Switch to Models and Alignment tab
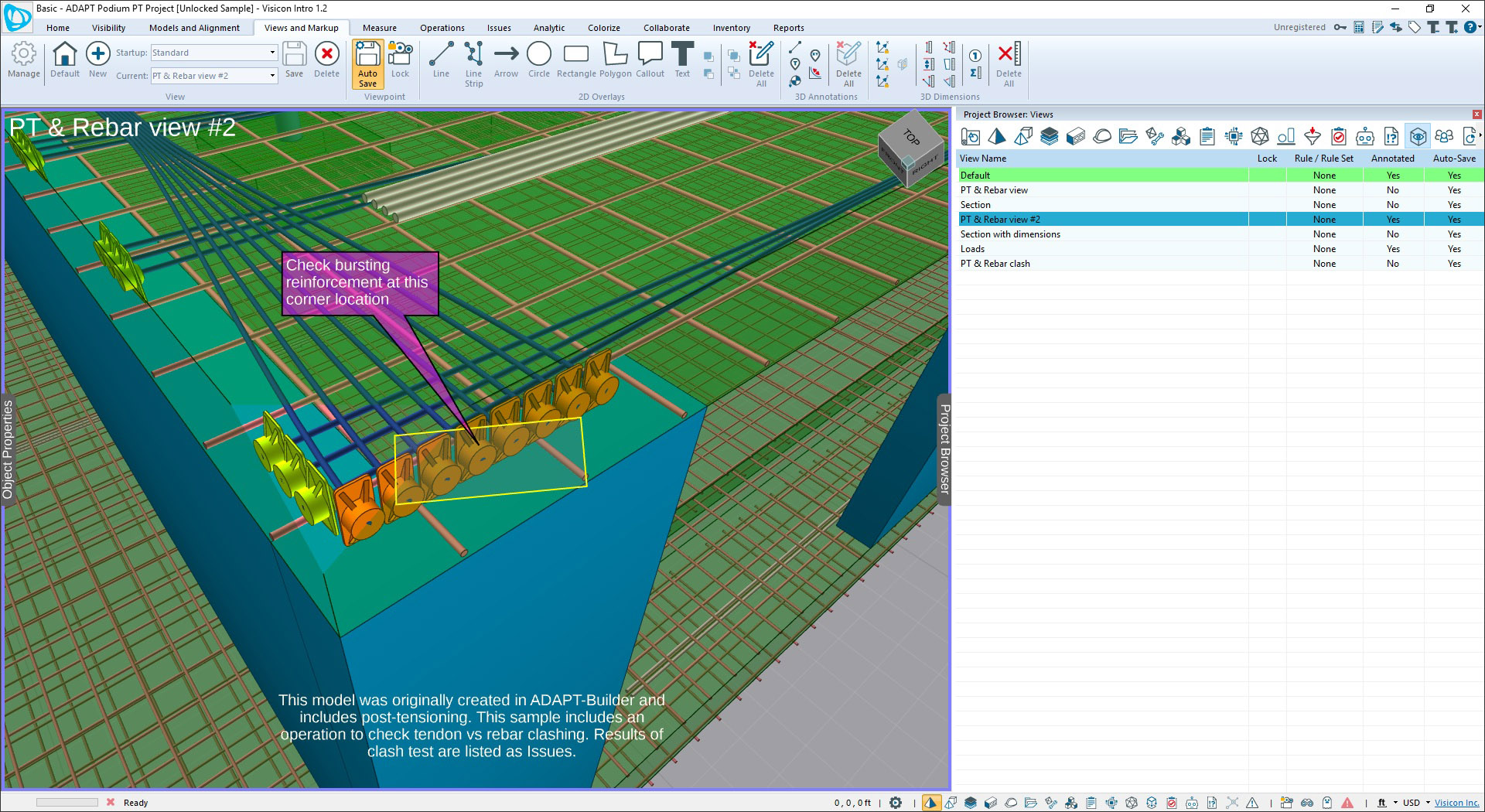Screen dimensions: 1485x812 point(194,28)
